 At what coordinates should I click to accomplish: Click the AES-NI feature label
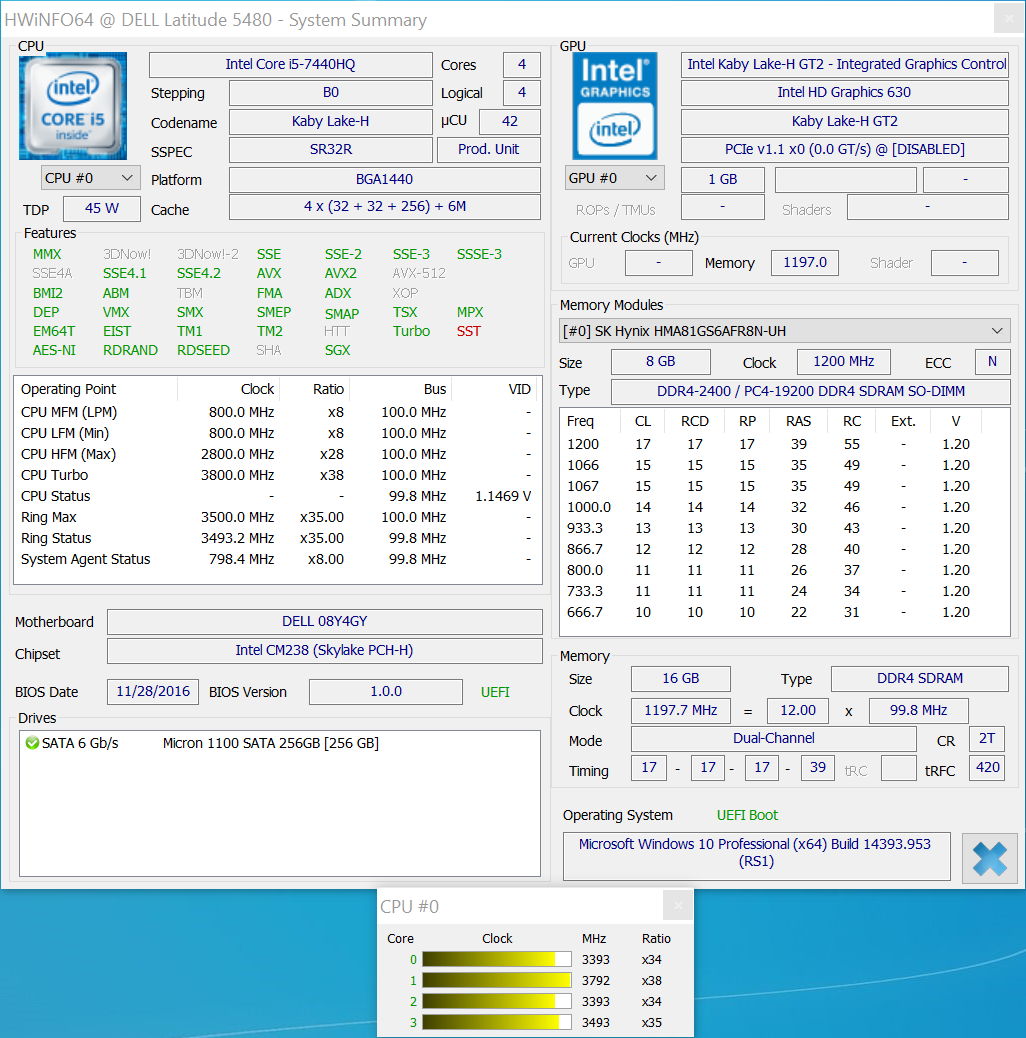click(54, 350)
